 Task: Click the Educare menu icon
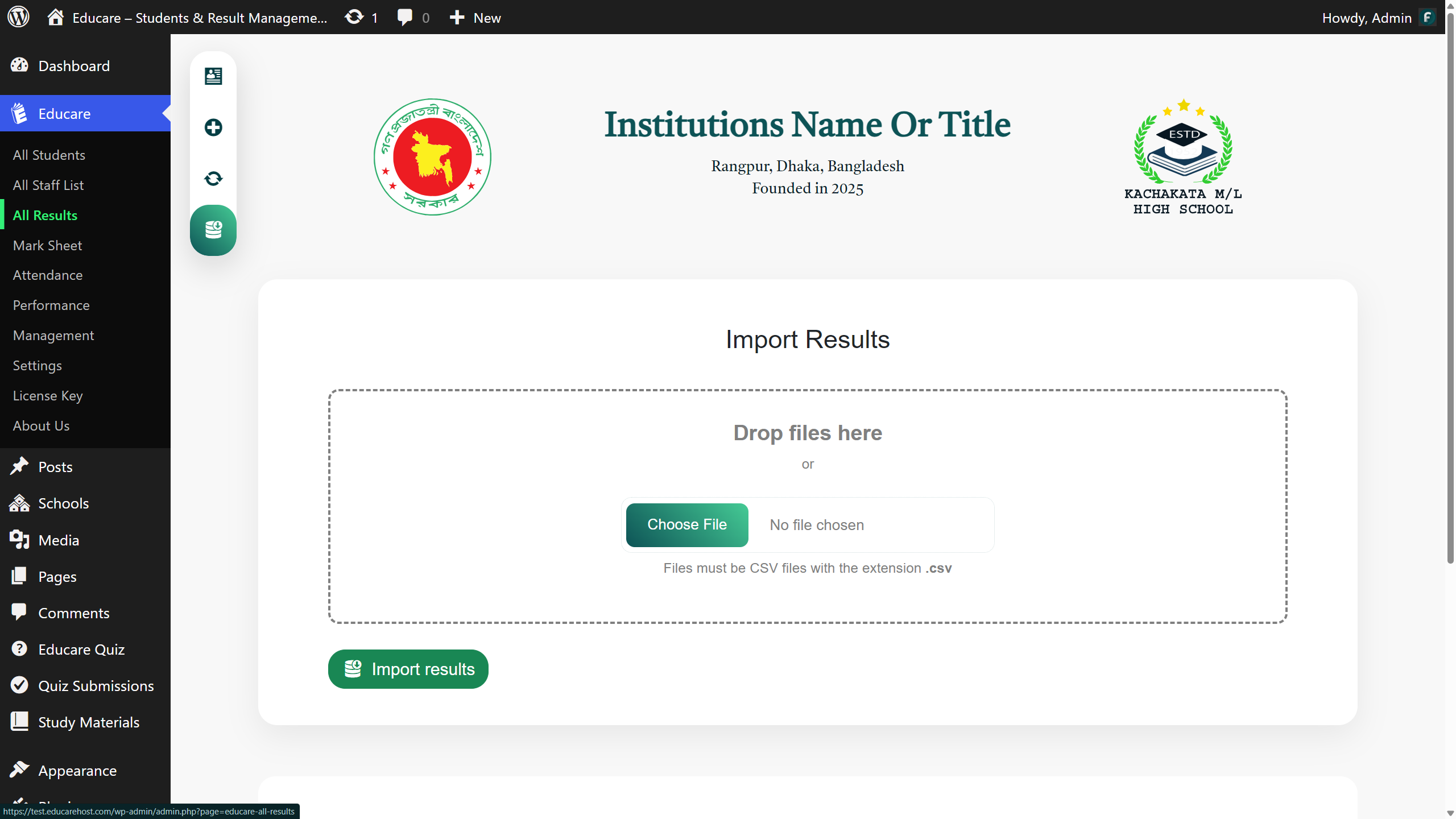point(19,113)
